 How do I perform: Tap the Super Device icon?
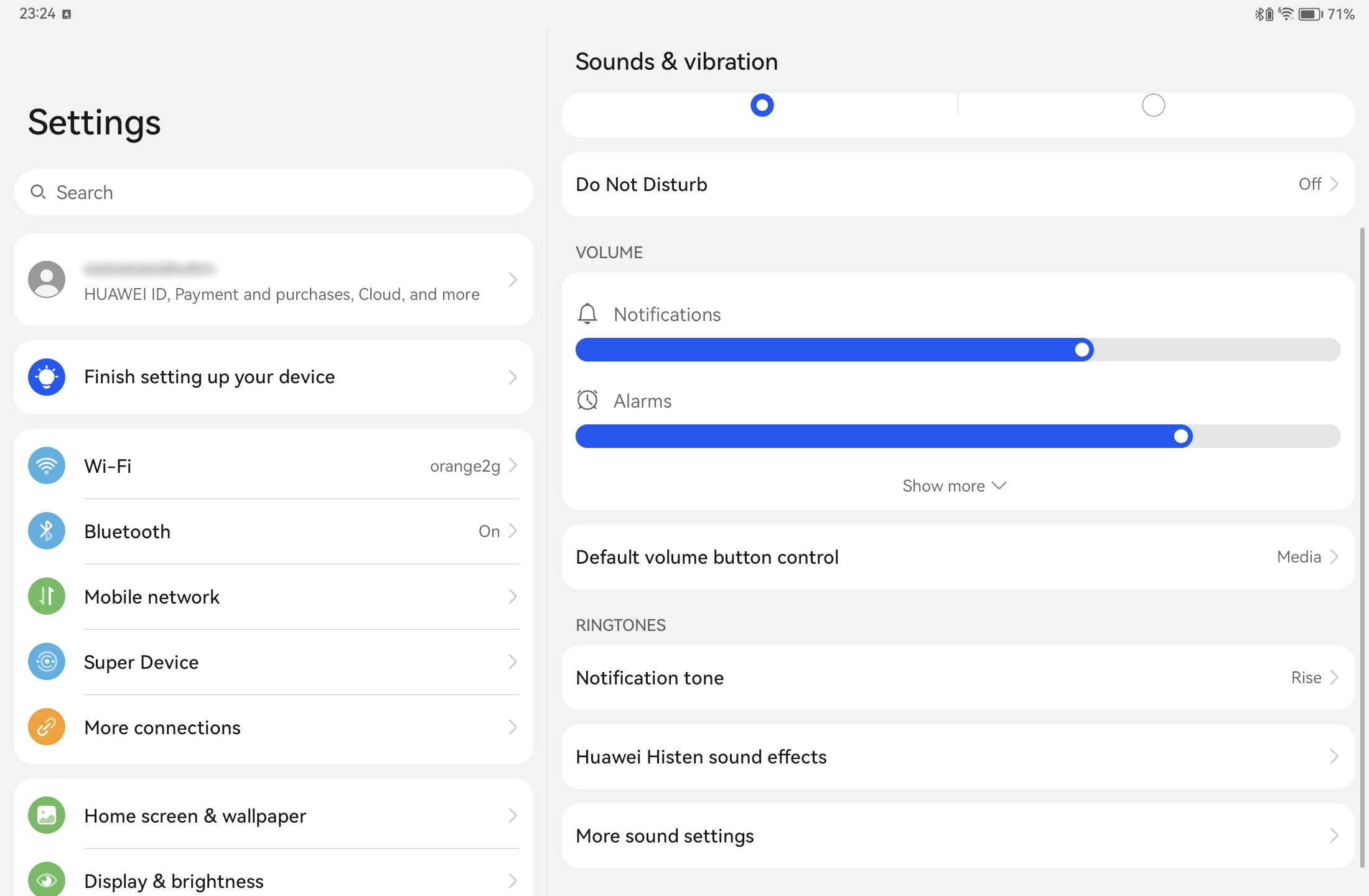[x=47, y=661]
